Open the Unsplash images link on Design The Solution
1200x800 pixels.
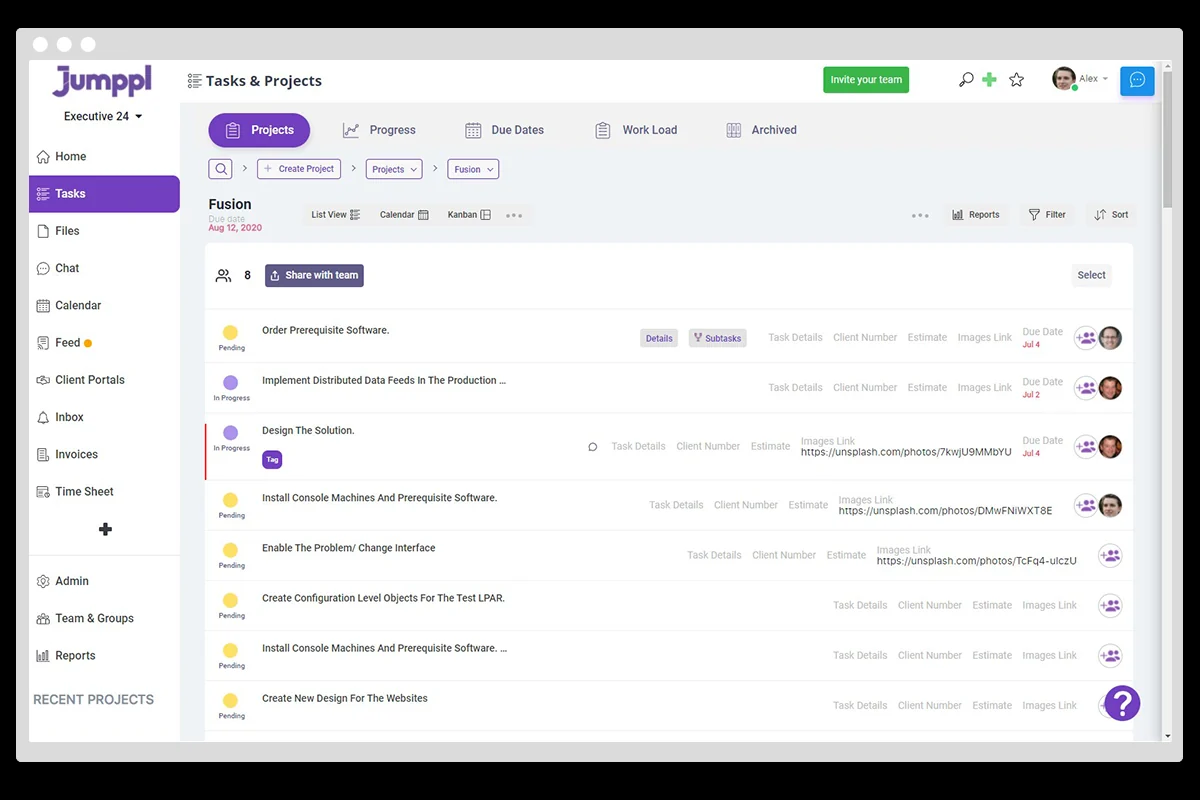(904, 451)
